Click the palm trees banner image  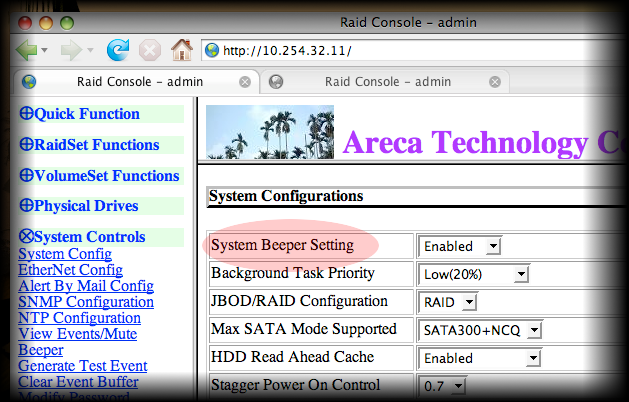[270, 132]
